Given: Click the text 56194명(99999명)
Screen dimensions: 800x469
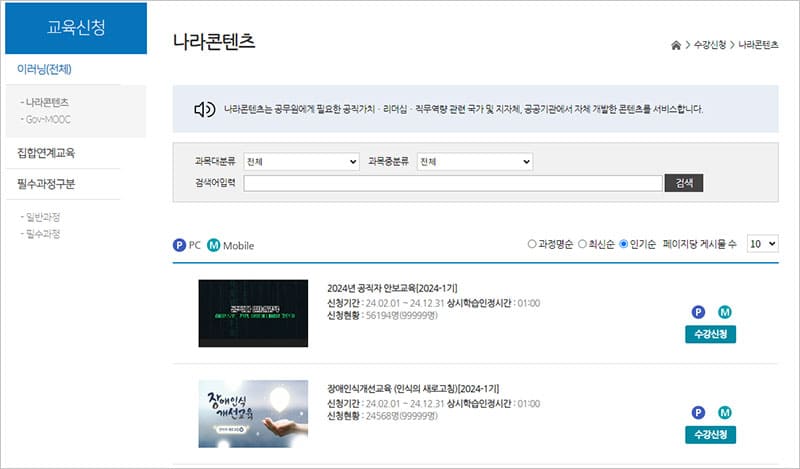Looking at the screenshot, I should tap(402, 315).
